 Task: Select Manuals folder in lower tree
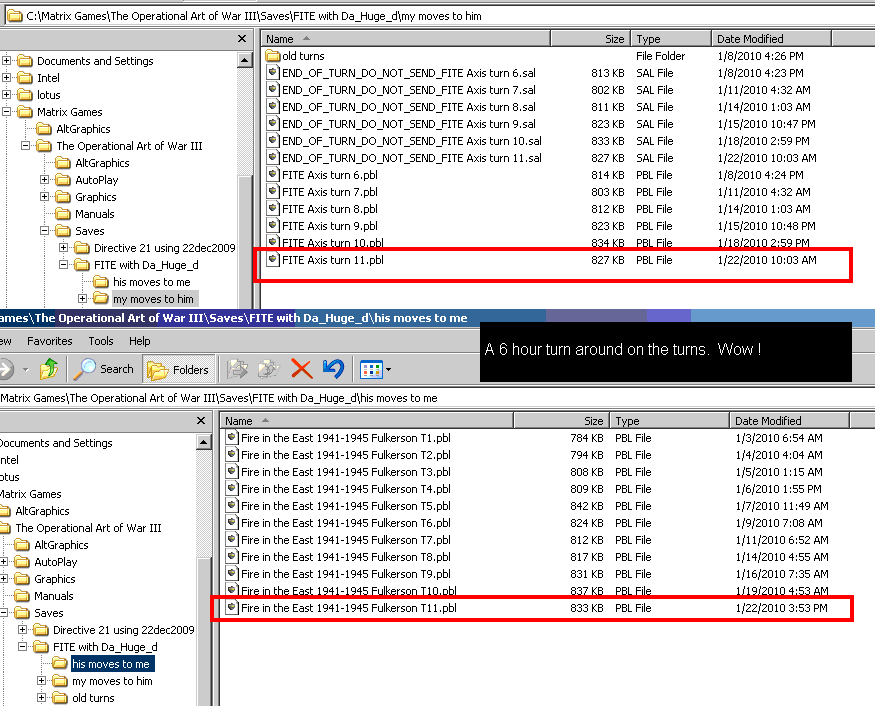click(x=54, y=596)
